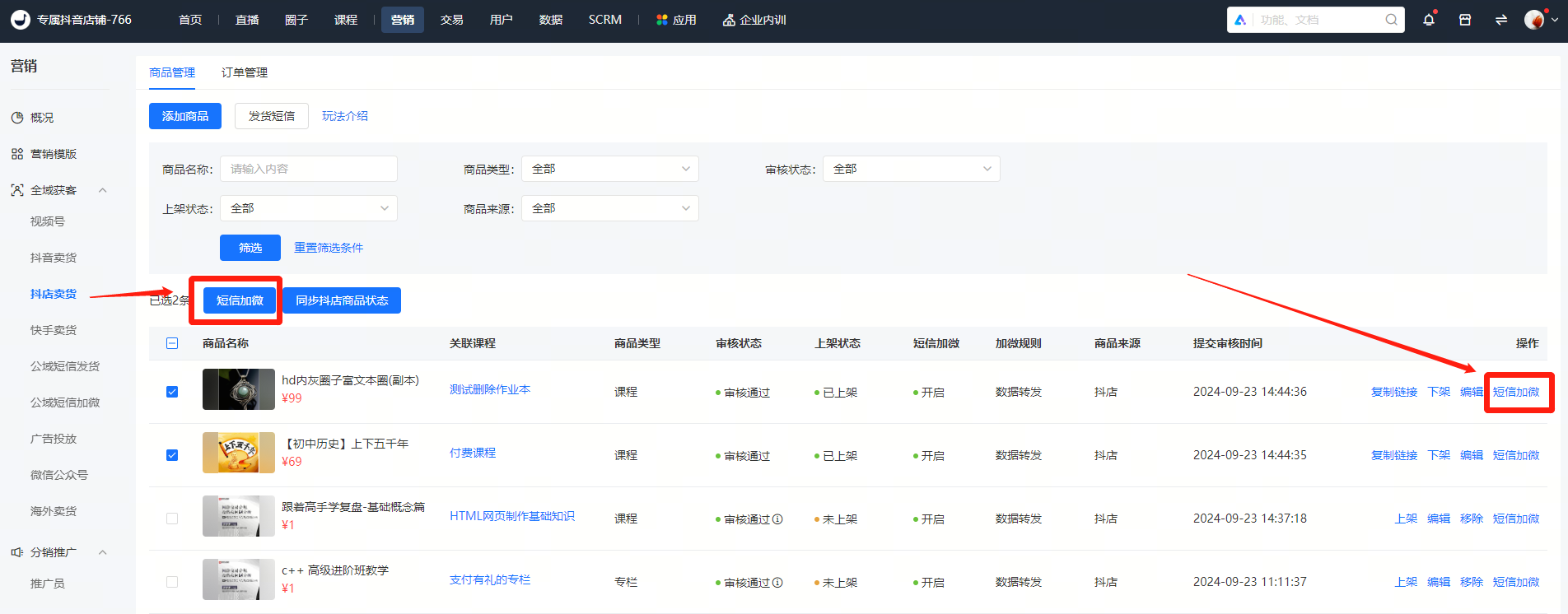1568x614 pixels.
Task: Click 下架 in 上下五千年 row
Action: [x=1439, y=455]
